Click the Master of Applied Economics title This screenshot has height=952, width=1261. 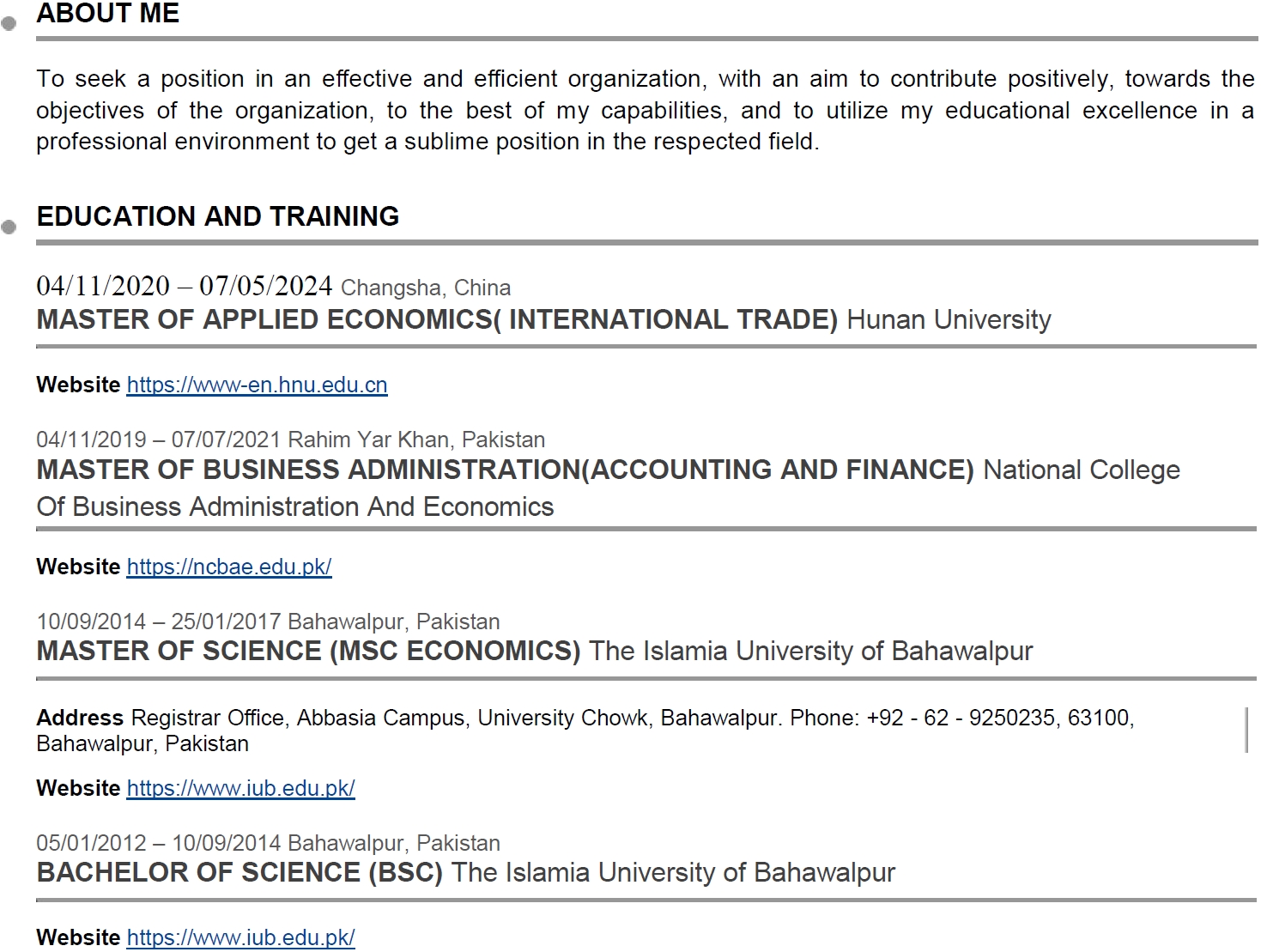[x=437, y=319]
